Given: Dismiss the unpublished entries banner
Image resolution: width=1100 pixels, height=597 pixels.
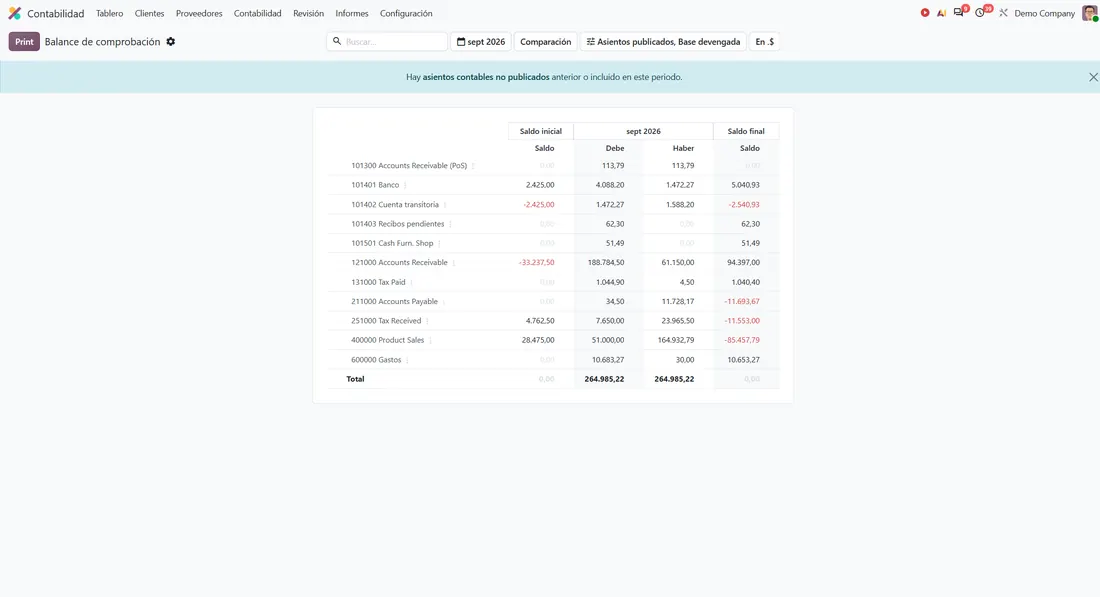Looking at the screenshot, I should pyautogui.click(x=1093, y=77).
